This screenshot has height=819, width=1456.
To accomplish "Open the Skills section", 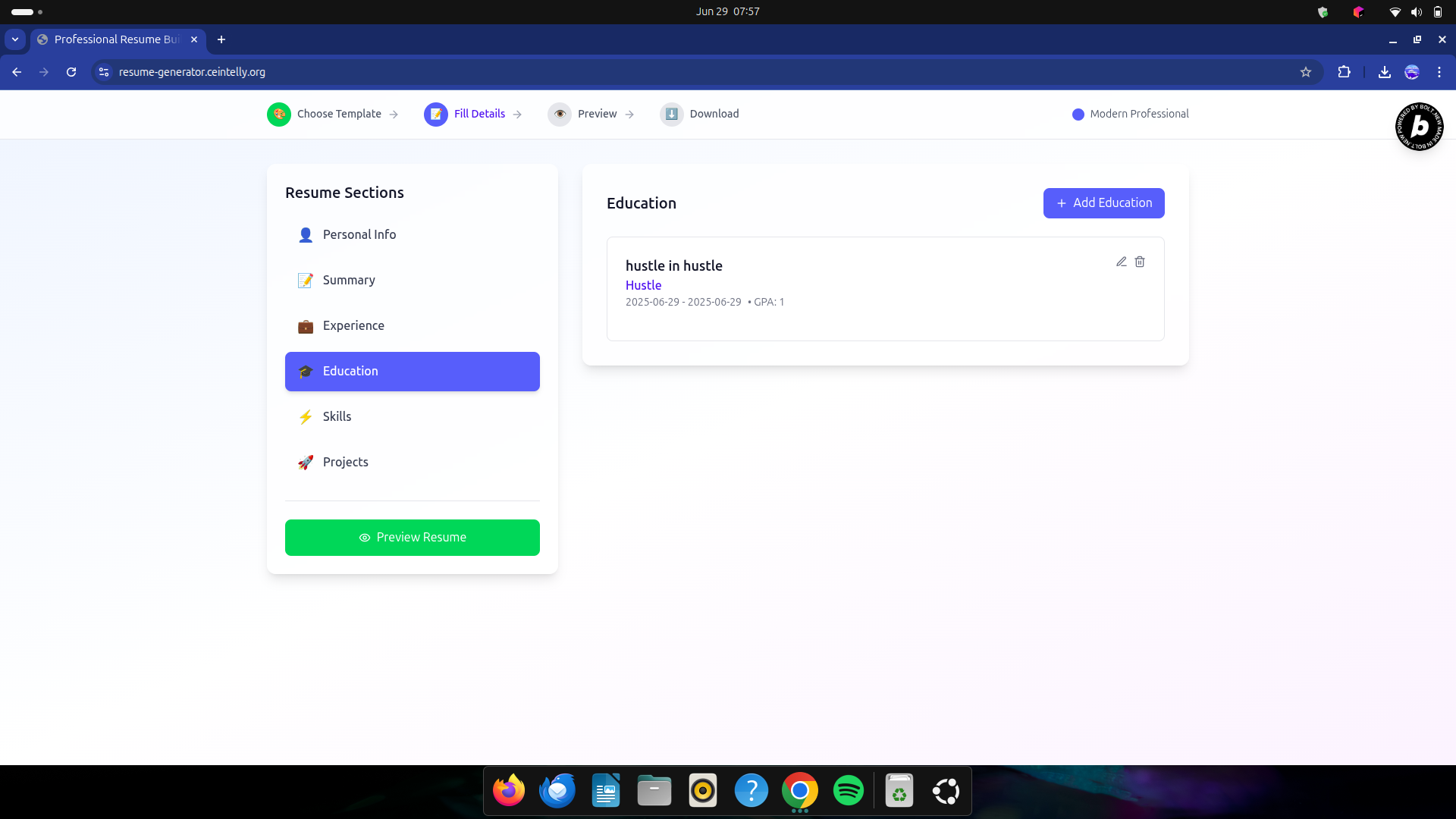I will click(337, 417).
